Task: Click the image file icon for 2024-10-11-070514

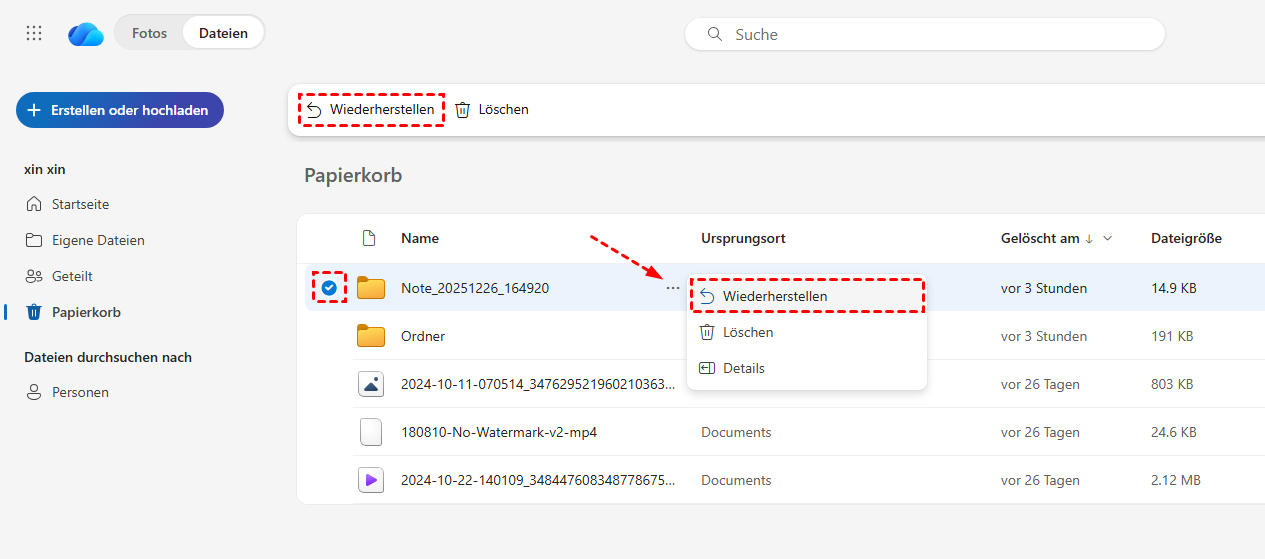Action: 371,384
